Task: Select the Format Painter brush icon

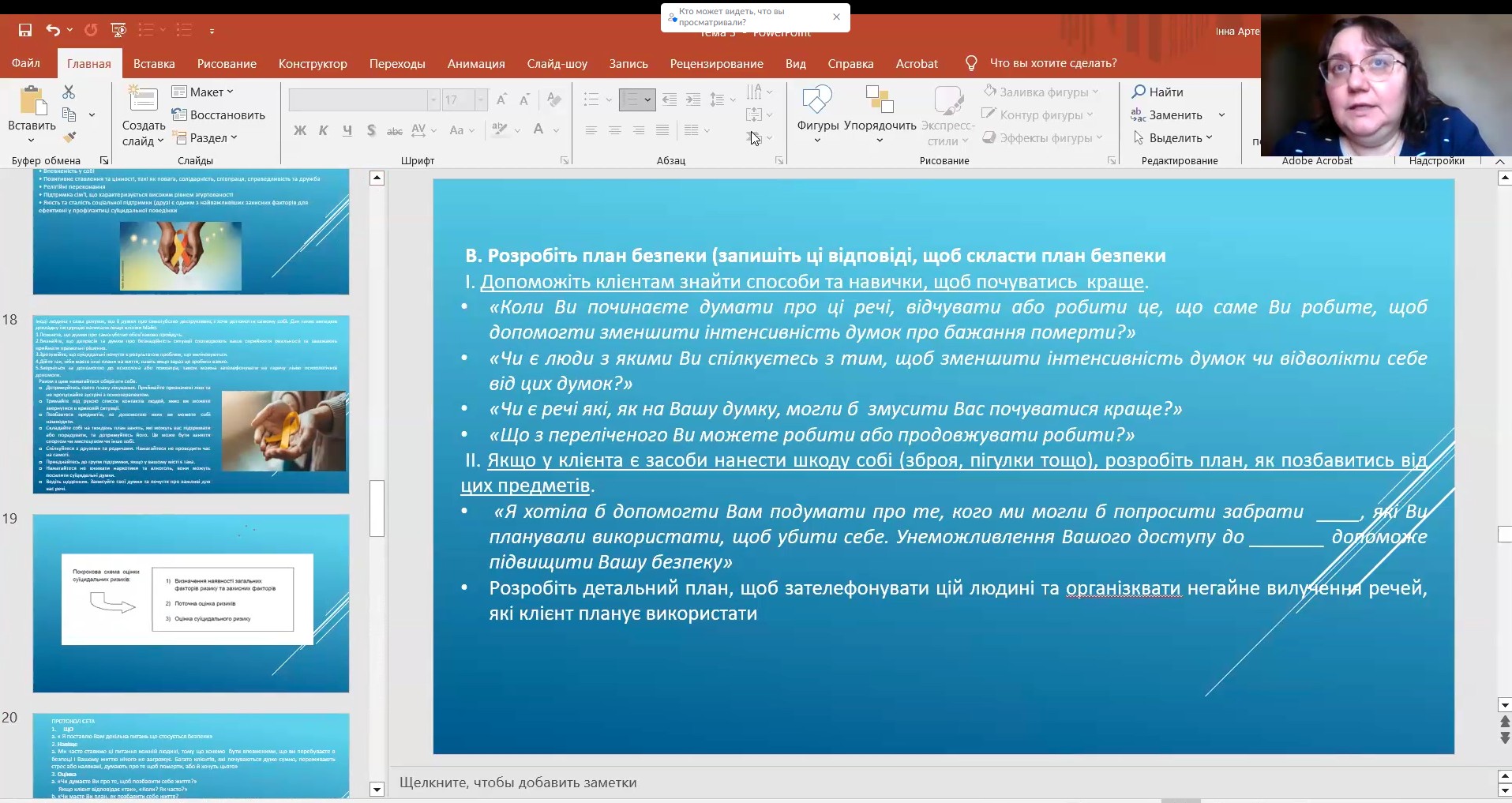Action: coord(69,137)
